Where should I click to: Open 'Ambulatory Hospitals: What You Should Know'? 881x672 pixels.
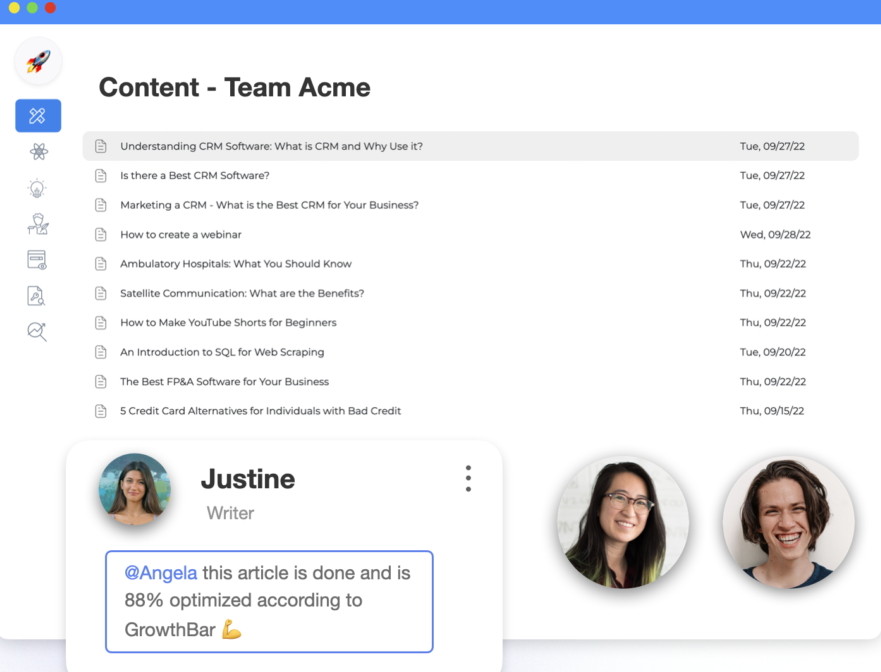click(x=235, y=264)
